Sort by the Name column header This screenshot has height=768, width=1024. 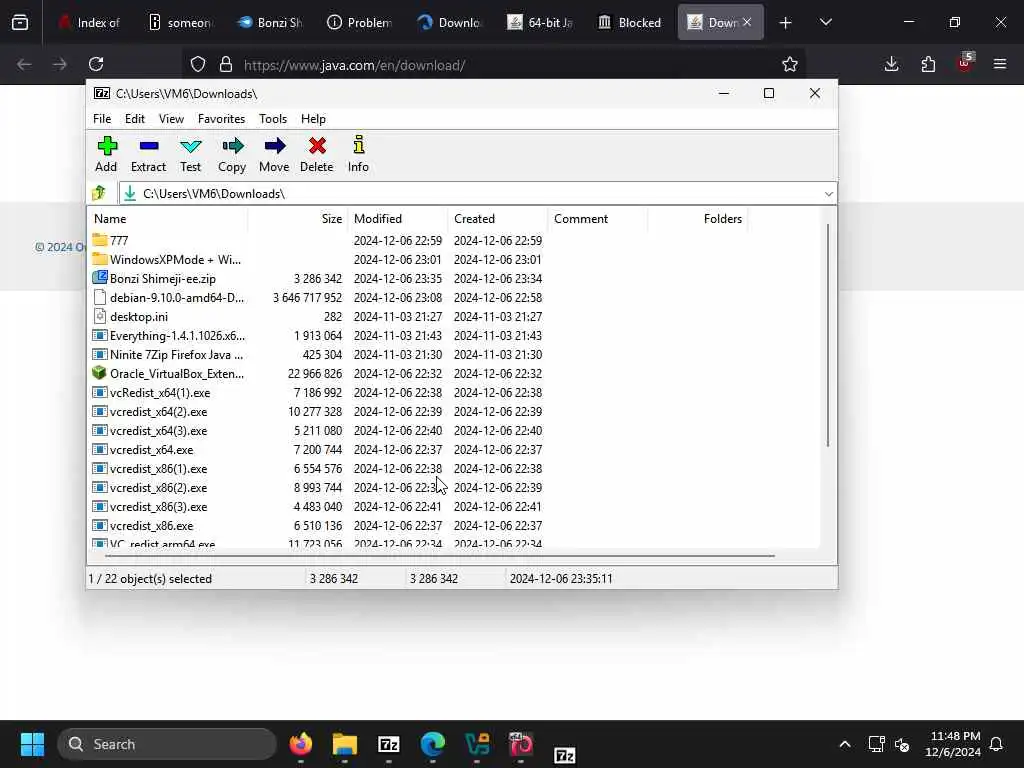[167, 219]
